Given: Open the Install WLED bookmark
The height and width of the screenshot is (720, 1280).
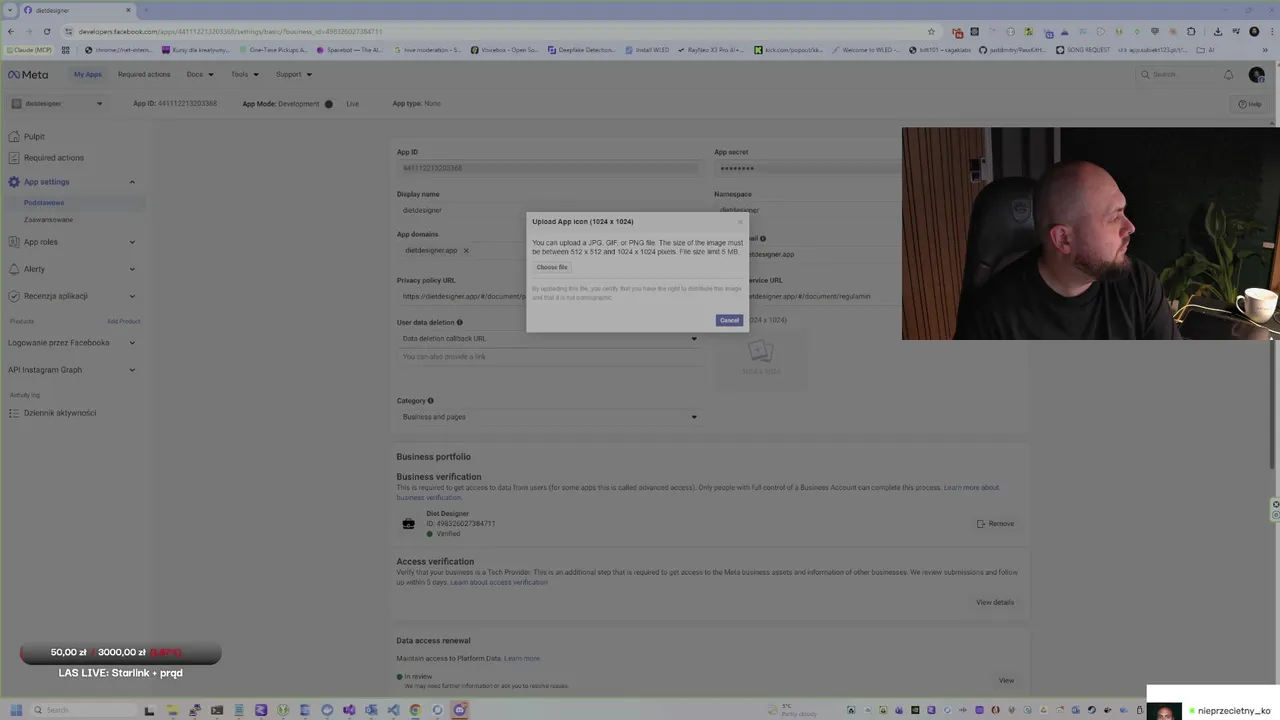Looking at the screenshot, I should [648, 50].
